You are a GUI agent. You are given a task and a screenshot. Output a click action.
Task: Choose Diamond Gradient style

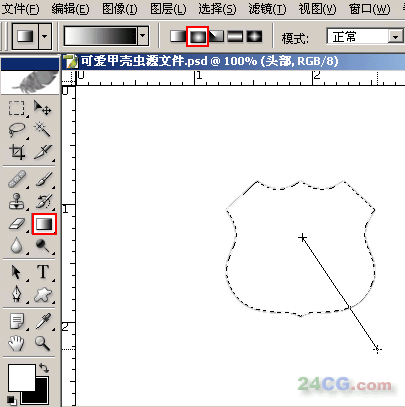point(254,36)
